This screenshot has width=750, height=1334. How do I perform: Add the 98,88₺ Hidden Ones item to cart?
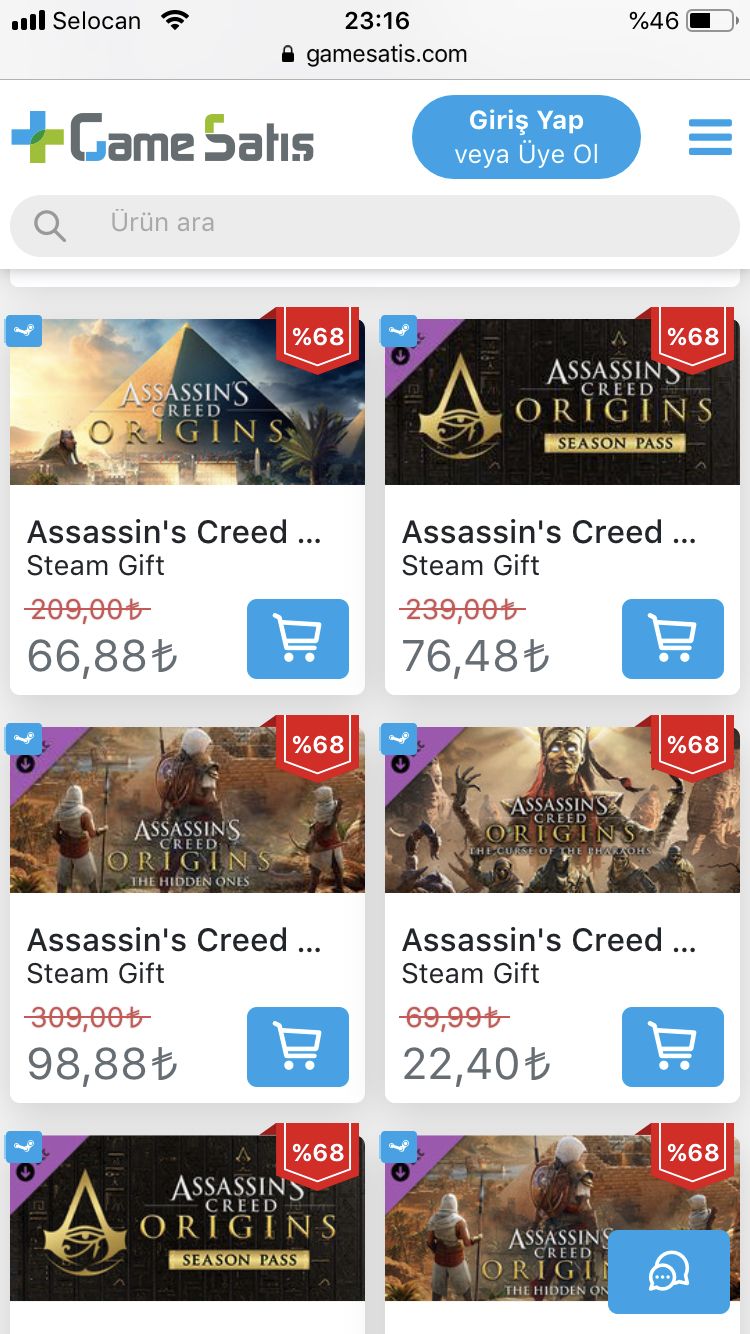point(298,1047)
